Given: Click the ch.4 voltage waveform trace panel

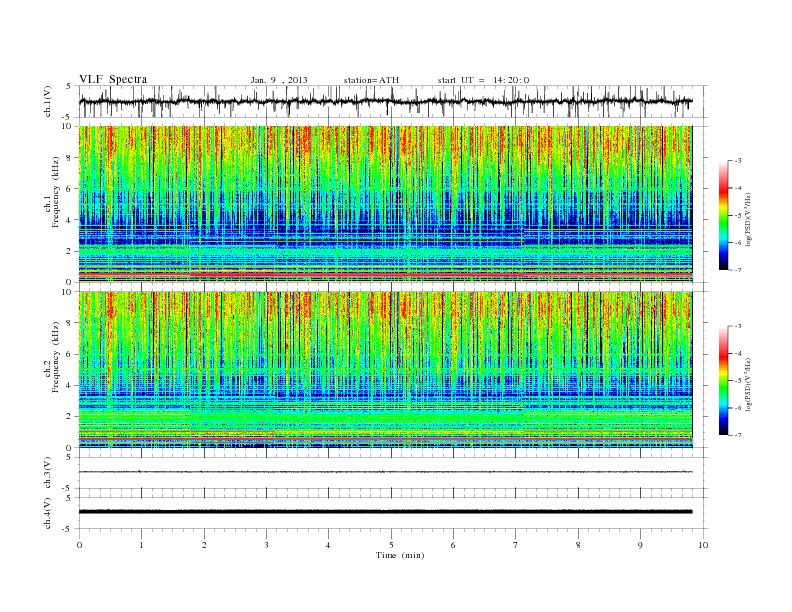Looking at the screenshot, I should pos(393,513).
